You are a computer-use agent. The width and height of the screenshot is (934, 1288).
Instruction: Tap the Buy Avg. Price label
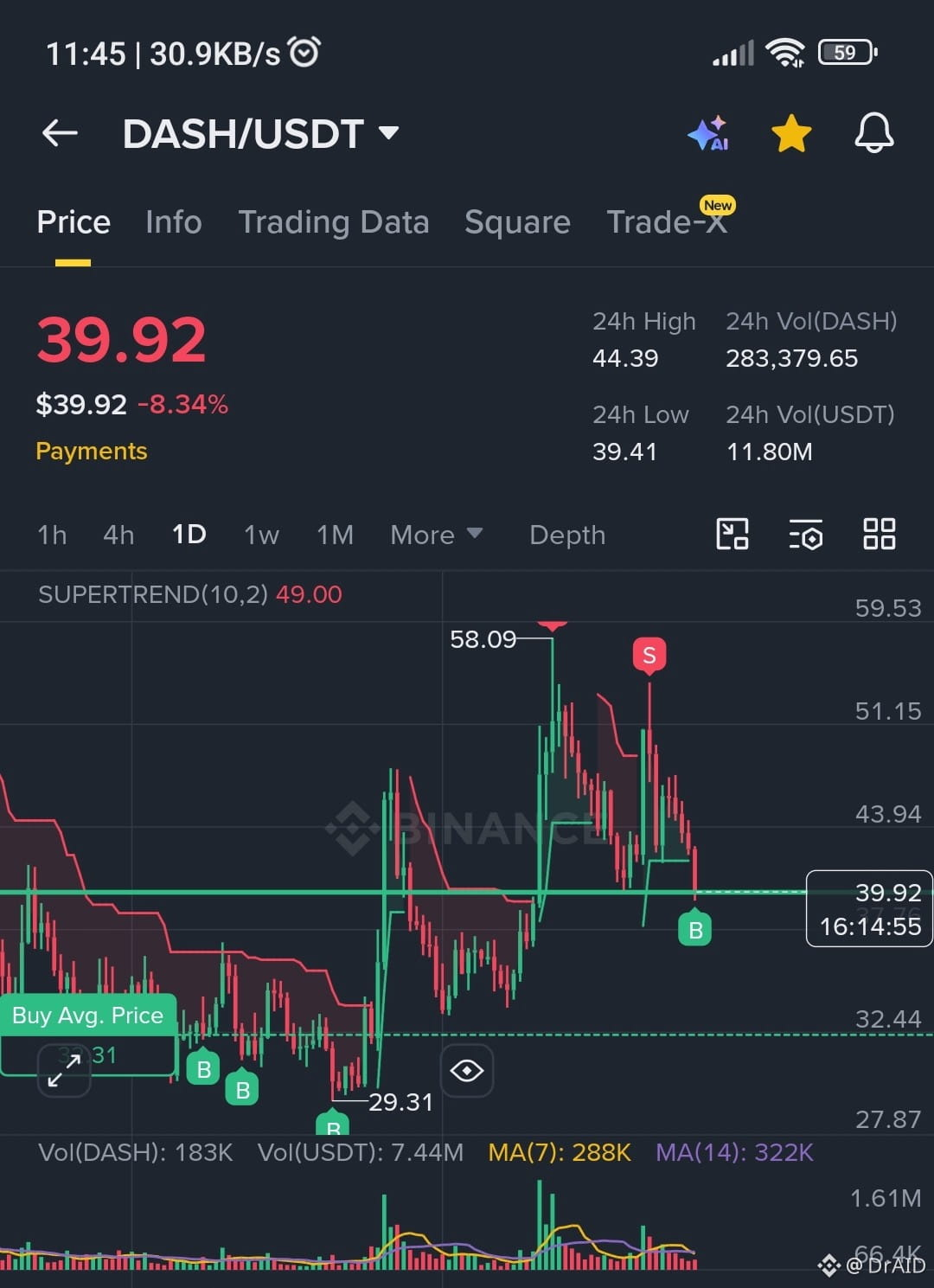pyautogui.click(x=88, y=1015)
